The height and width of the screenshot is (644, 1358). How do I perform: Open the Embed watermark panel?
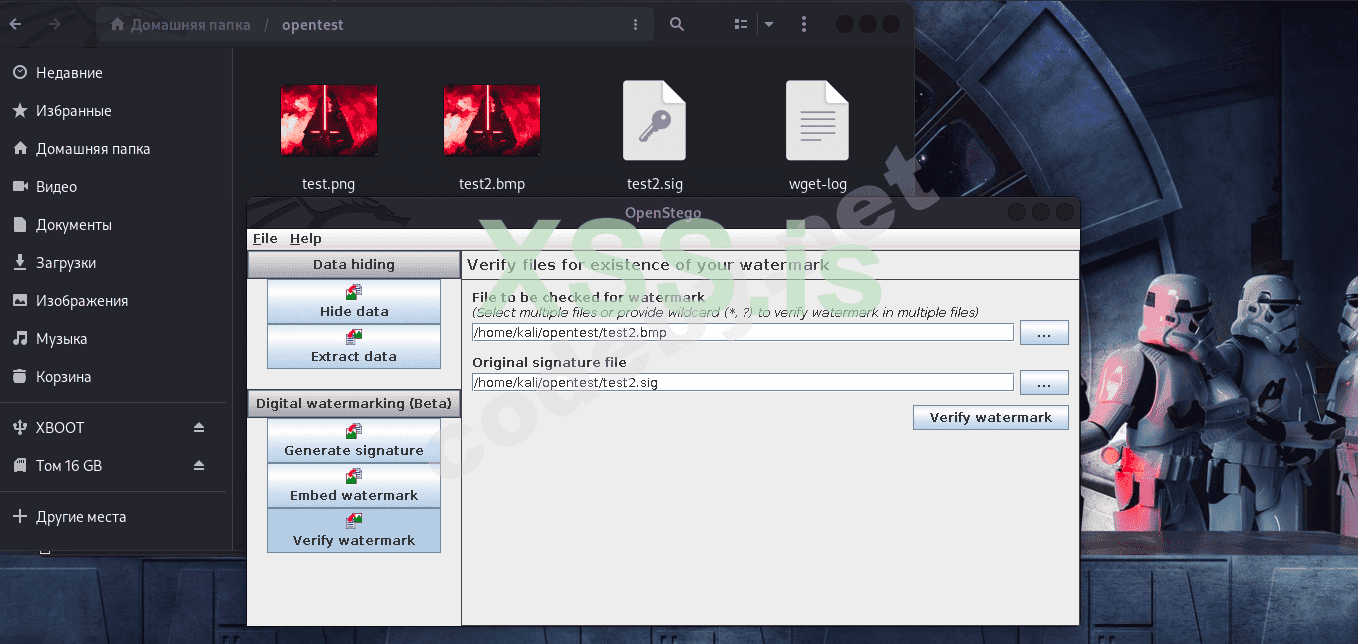click(354, 485)
